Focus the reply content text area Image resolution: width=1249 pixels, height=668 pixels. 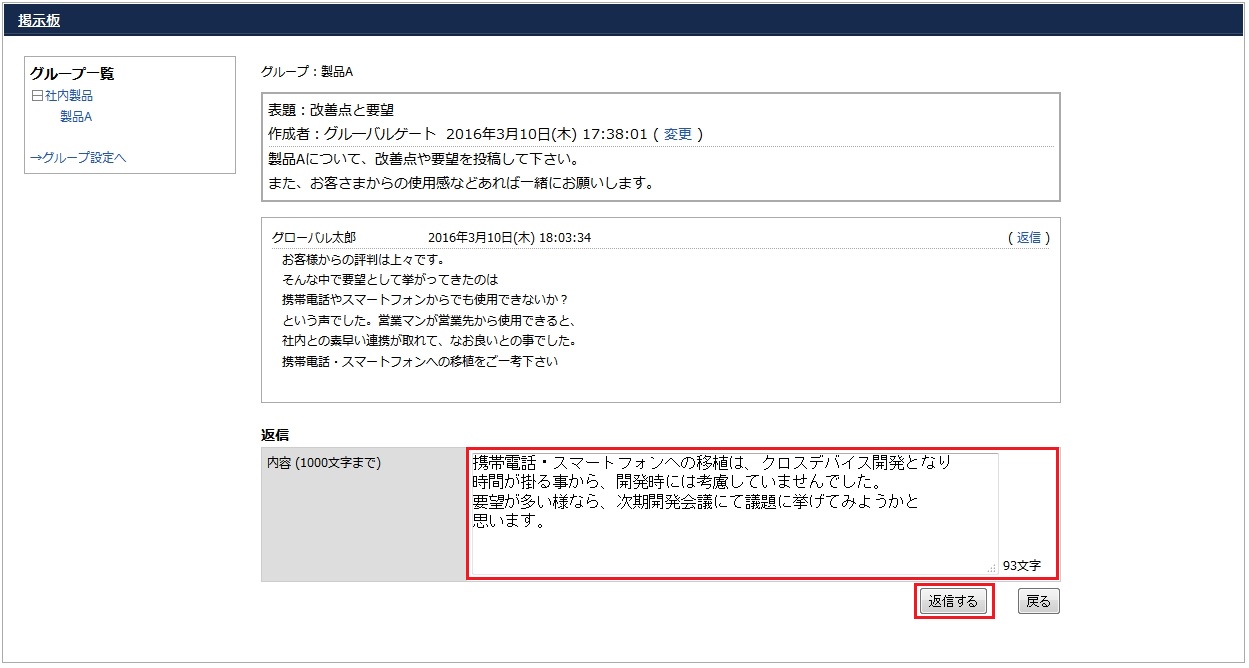coord(732,515)
